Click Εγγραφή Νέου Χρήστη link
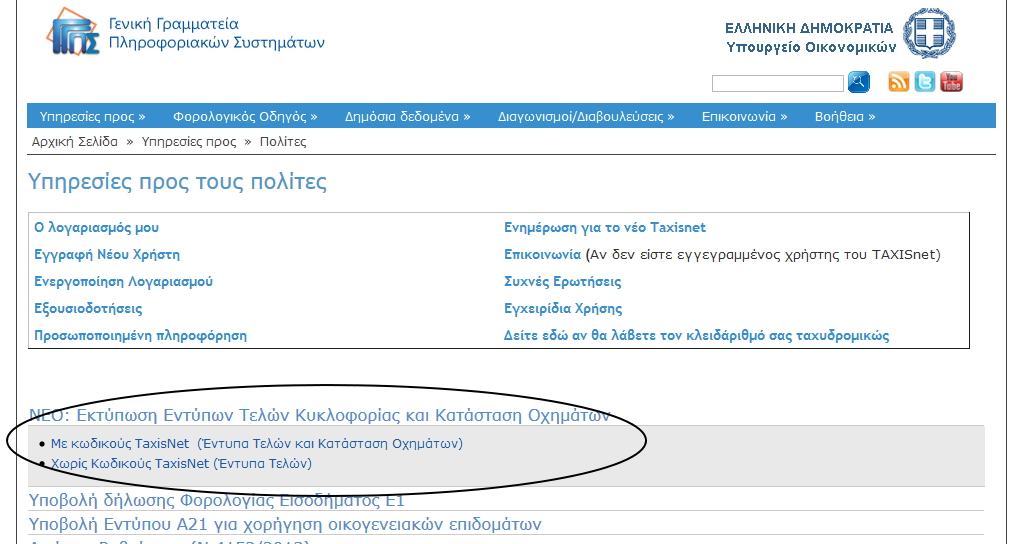Viewport: 1024px width, 544px height. (x=107, y=255)
